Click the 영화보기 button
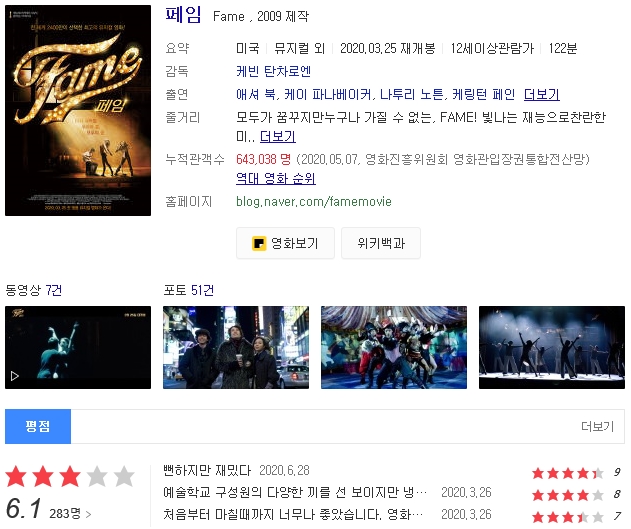 point(285,243)
